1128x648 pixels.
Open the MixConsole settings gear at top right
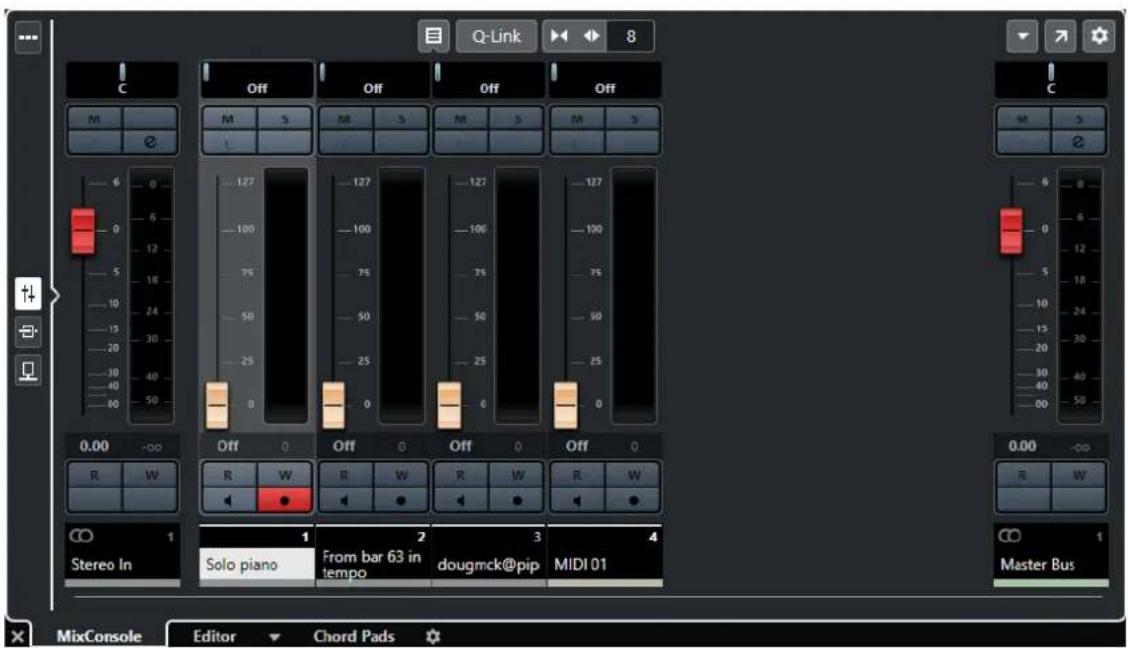(x=1099, y=36)
